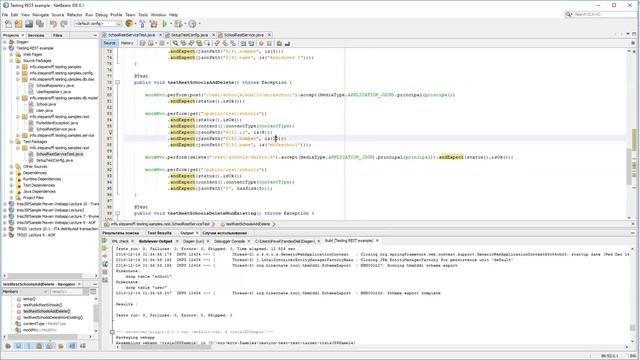Click the Build Project hammer icon
Image resolution: width=640 pixels, height=360 pixels.
142,24
